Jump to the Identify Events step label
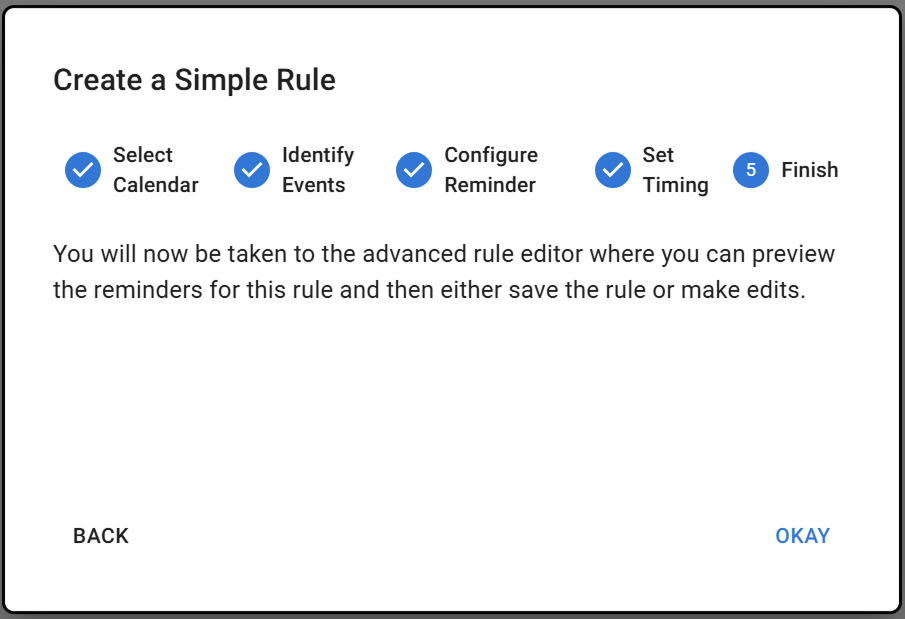The width and height of the screenshot is (905, 619). point(317,170)
